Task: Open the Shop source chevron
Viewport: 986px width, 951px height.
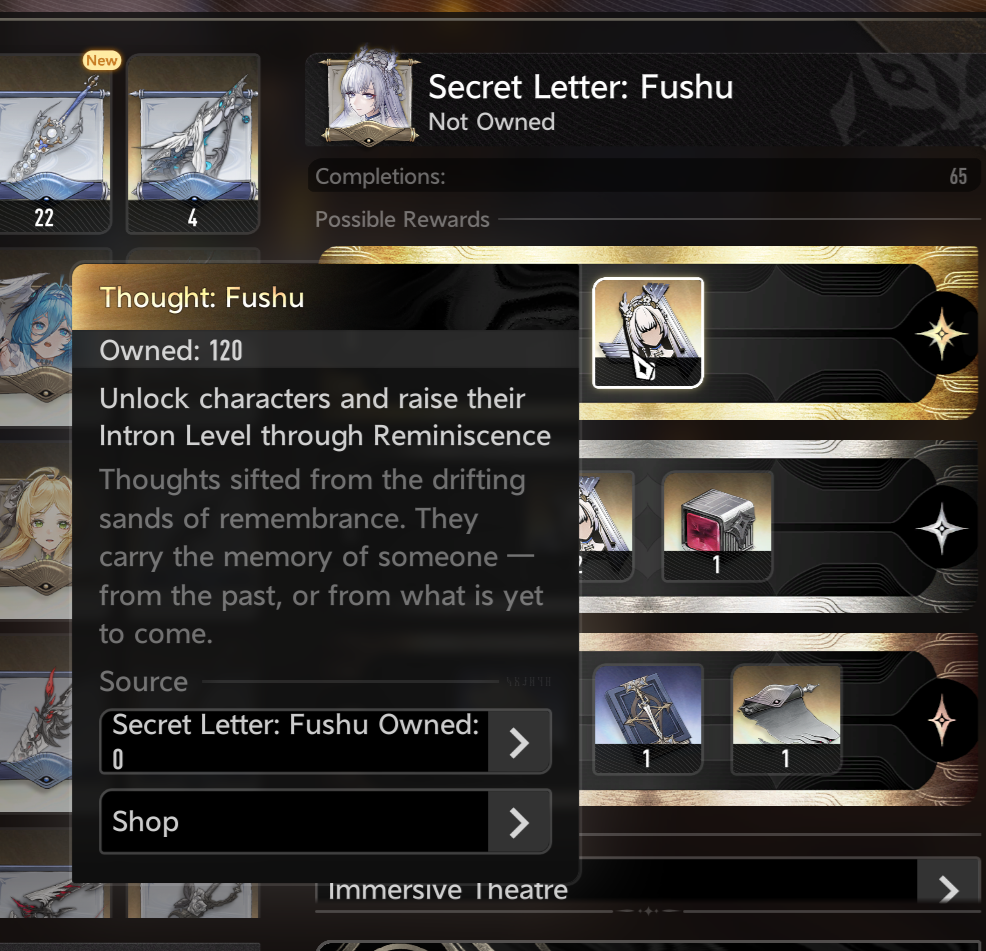Action: (519, 822)
